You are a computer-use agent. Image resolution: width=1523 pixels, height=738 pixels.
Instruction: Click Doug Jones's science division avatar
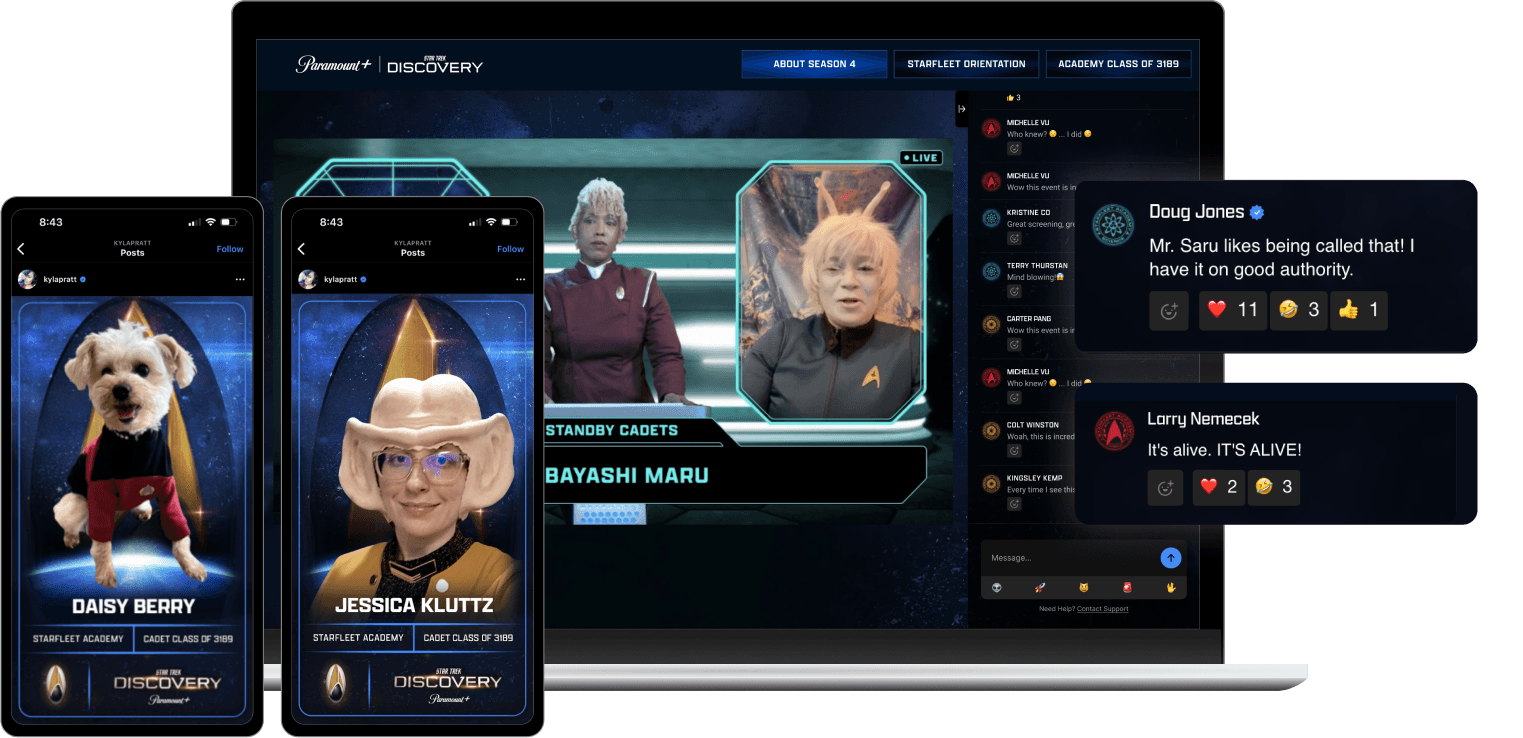click(1113, 225)
